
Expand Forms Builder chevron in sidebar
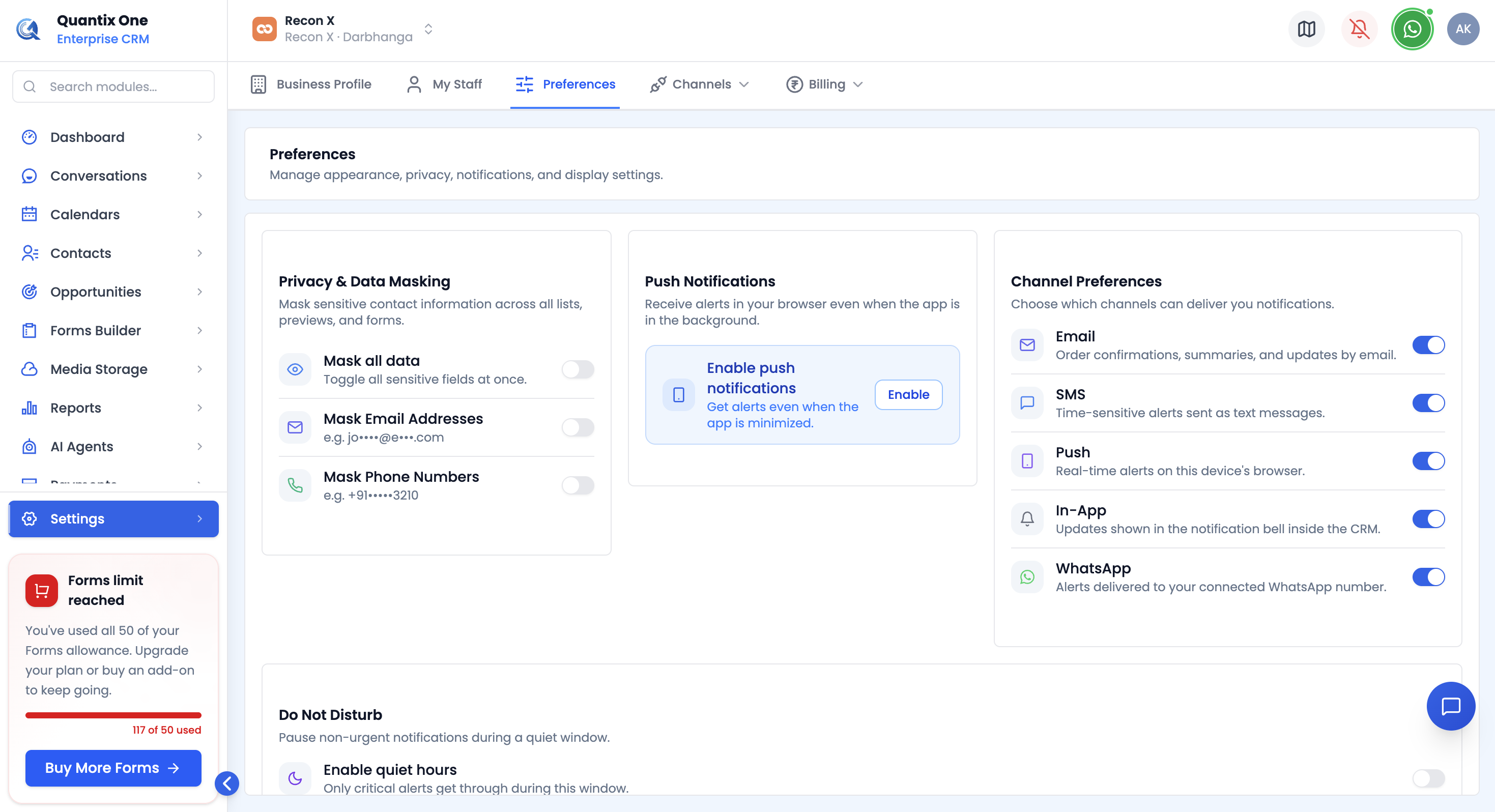coord(199,331)
